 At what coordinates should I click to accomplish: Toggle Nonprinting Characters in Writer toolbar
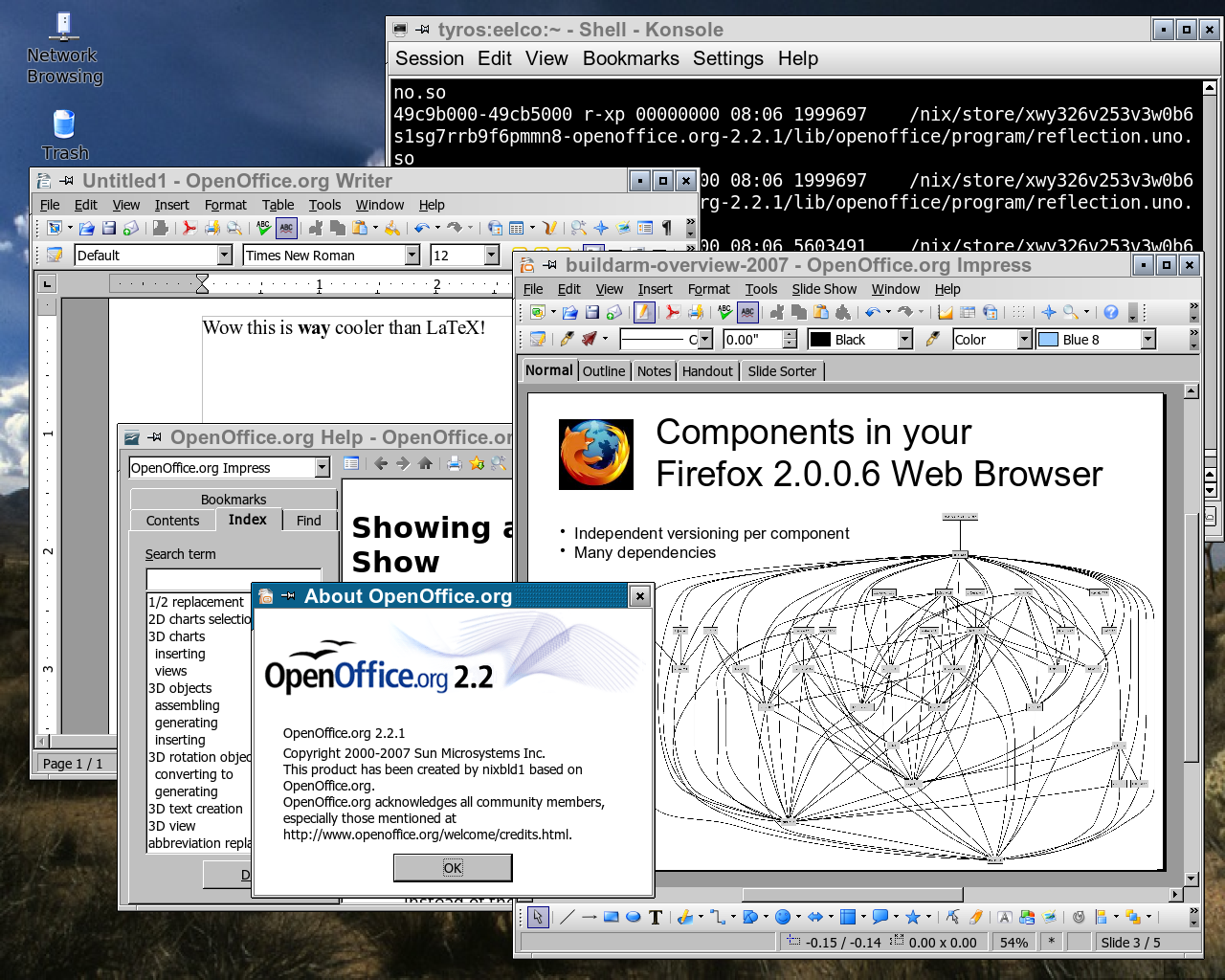(666, 228)
